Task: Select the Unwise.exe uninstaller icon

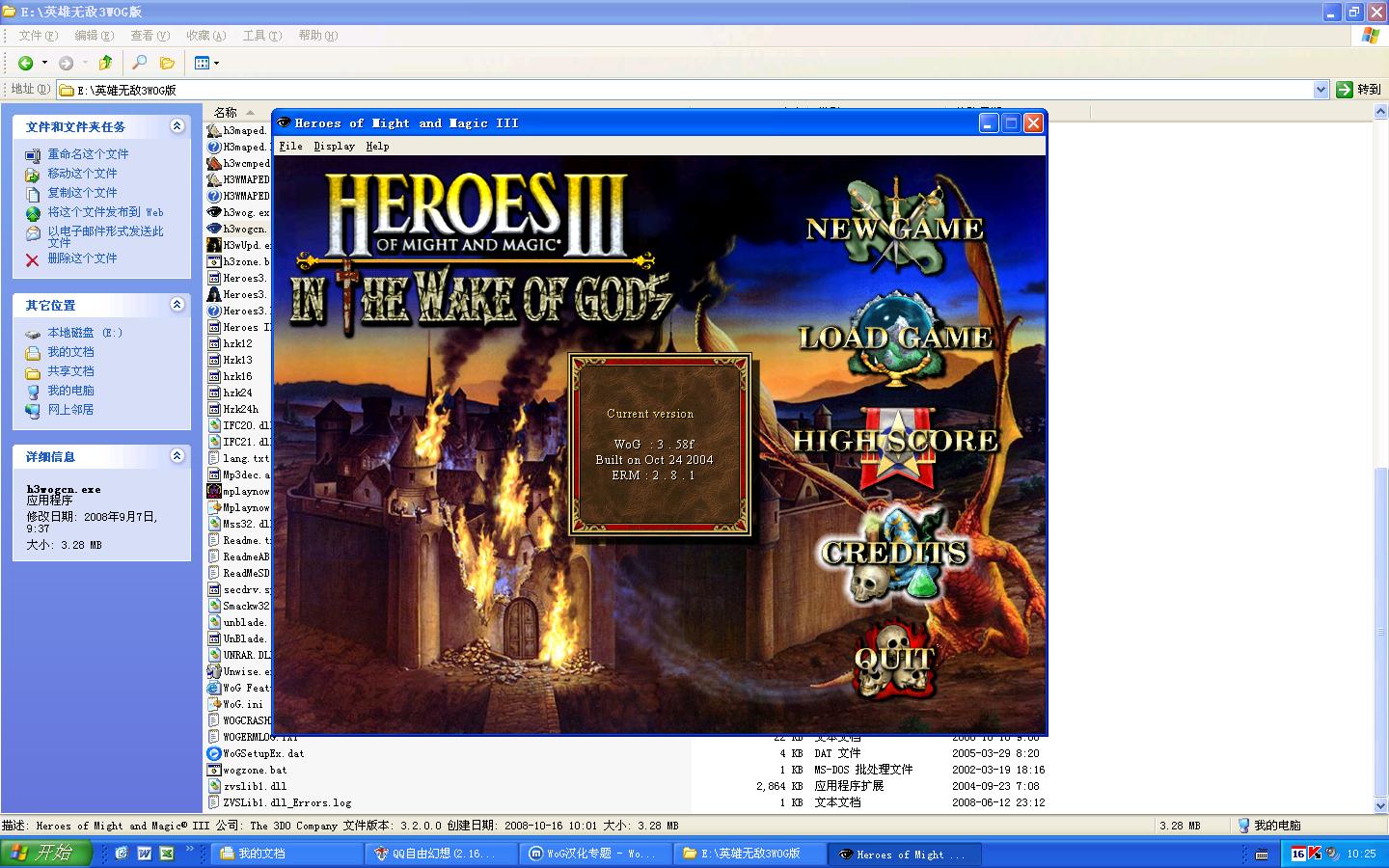Action: pyautogui.click(x=214, y=671)
